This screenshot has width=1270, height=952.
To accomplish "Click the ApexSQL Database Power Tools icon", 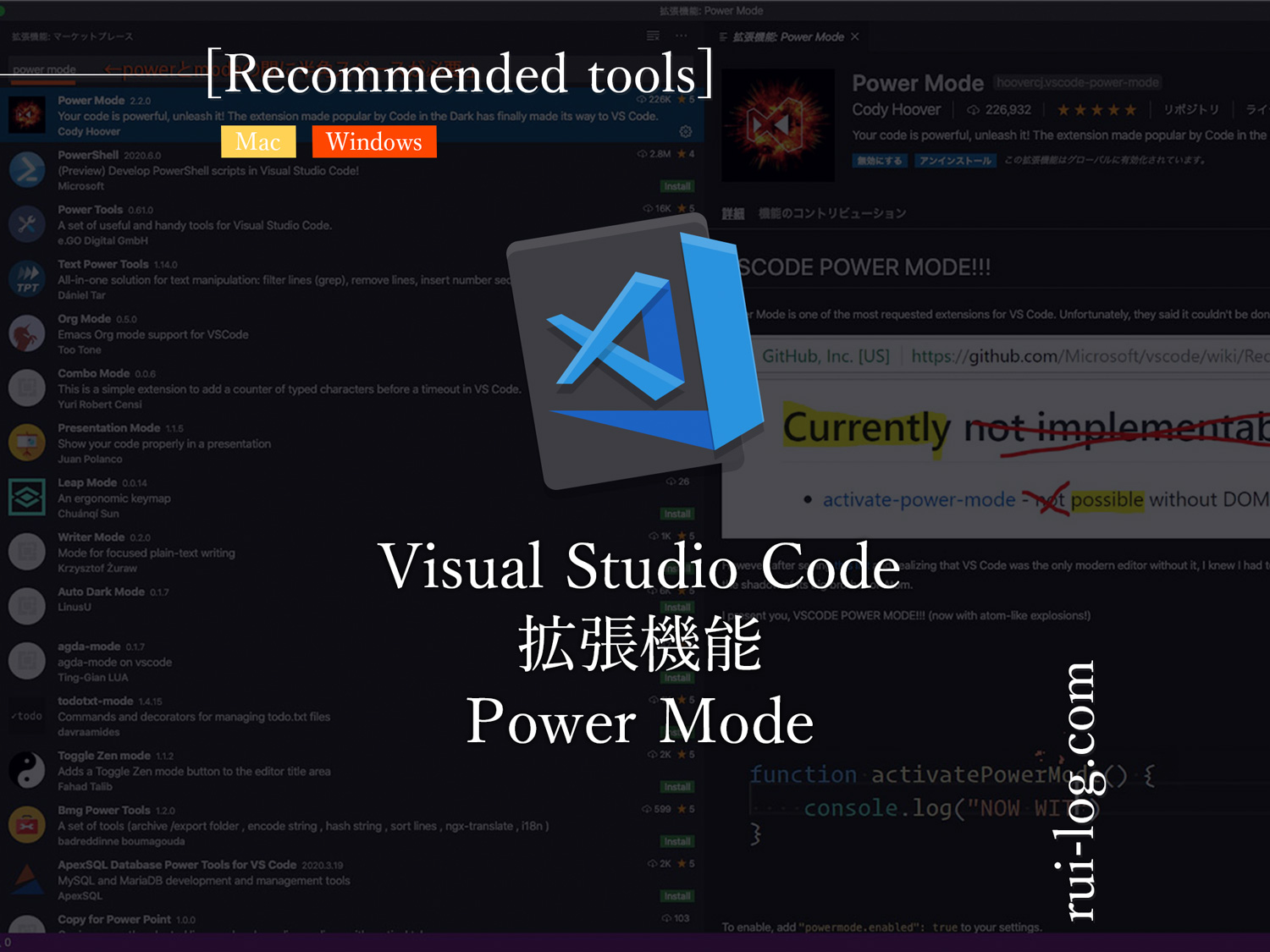I will (x=27, y=878).
